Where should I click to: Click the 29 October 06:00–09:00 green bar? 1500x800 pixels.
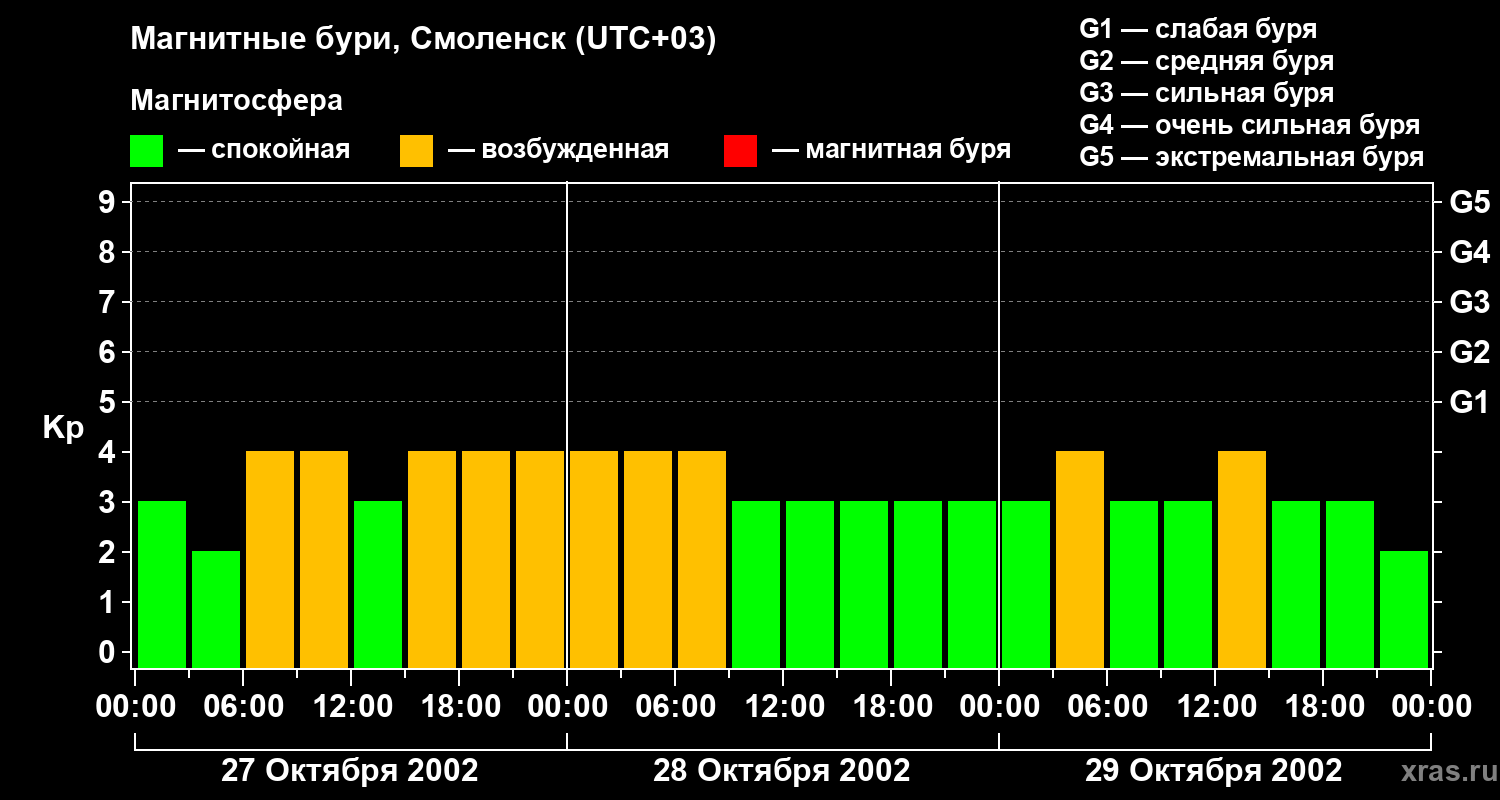1134,584
